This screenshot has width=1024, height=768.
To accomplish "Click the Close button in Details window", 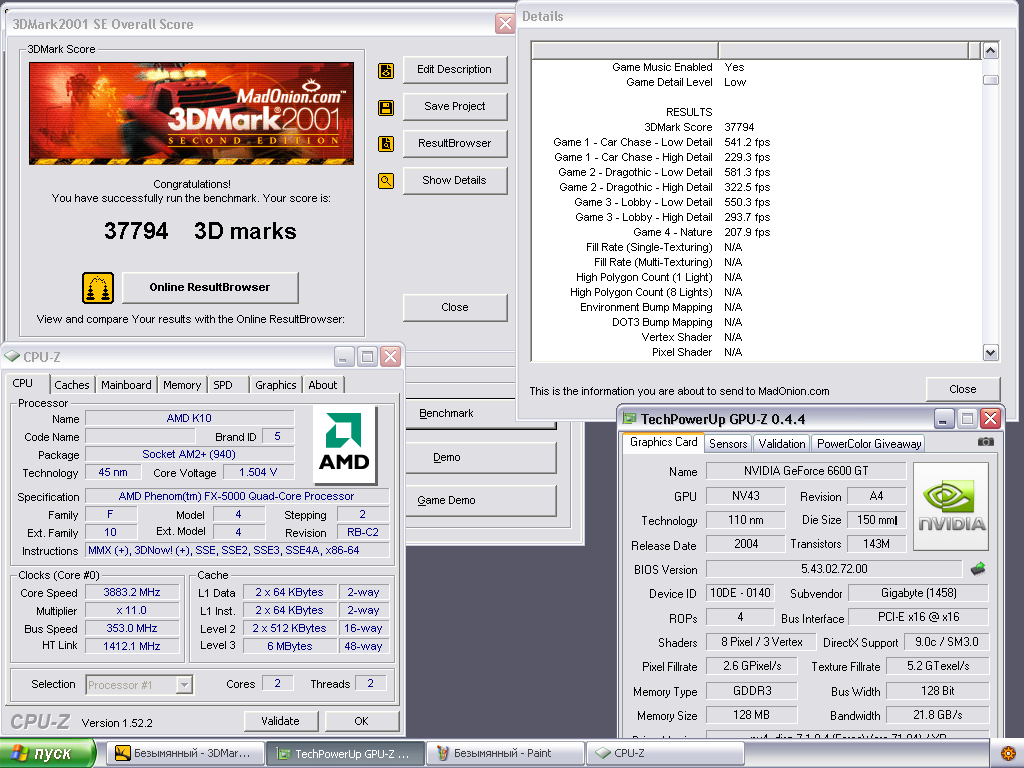I will tap(963, 389).
